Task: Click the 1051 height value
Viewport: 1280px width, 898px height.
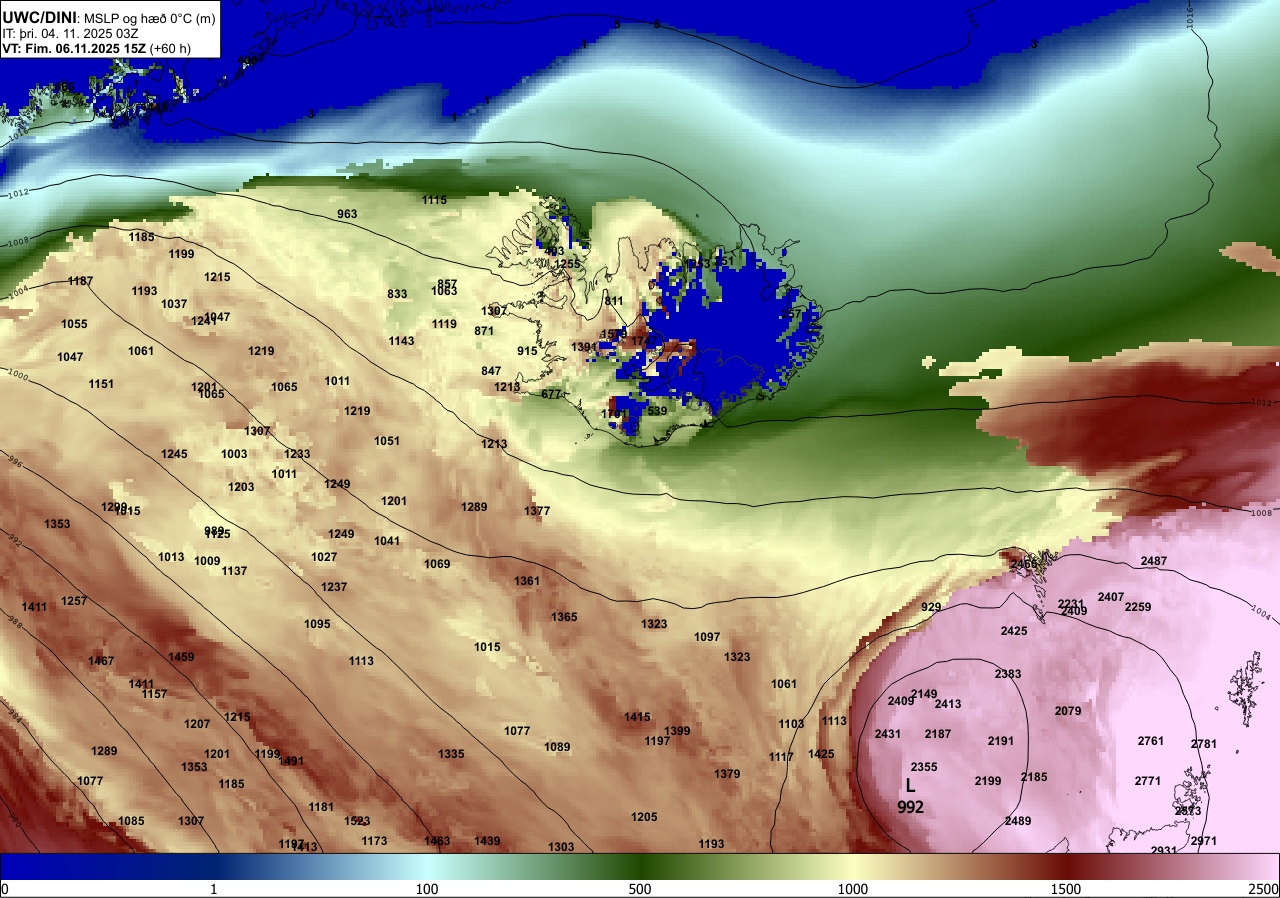Action: pyautogui.click(x=387, y=441)
